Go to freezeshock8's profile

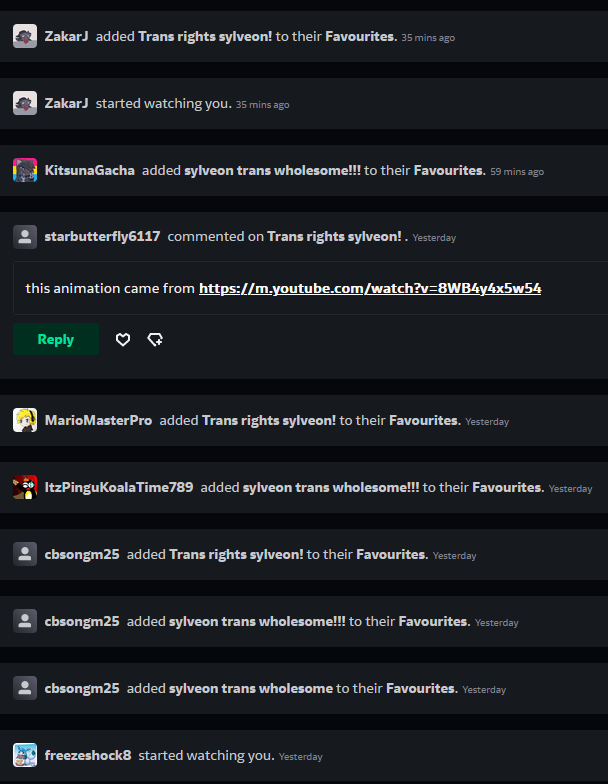(88, 755)
